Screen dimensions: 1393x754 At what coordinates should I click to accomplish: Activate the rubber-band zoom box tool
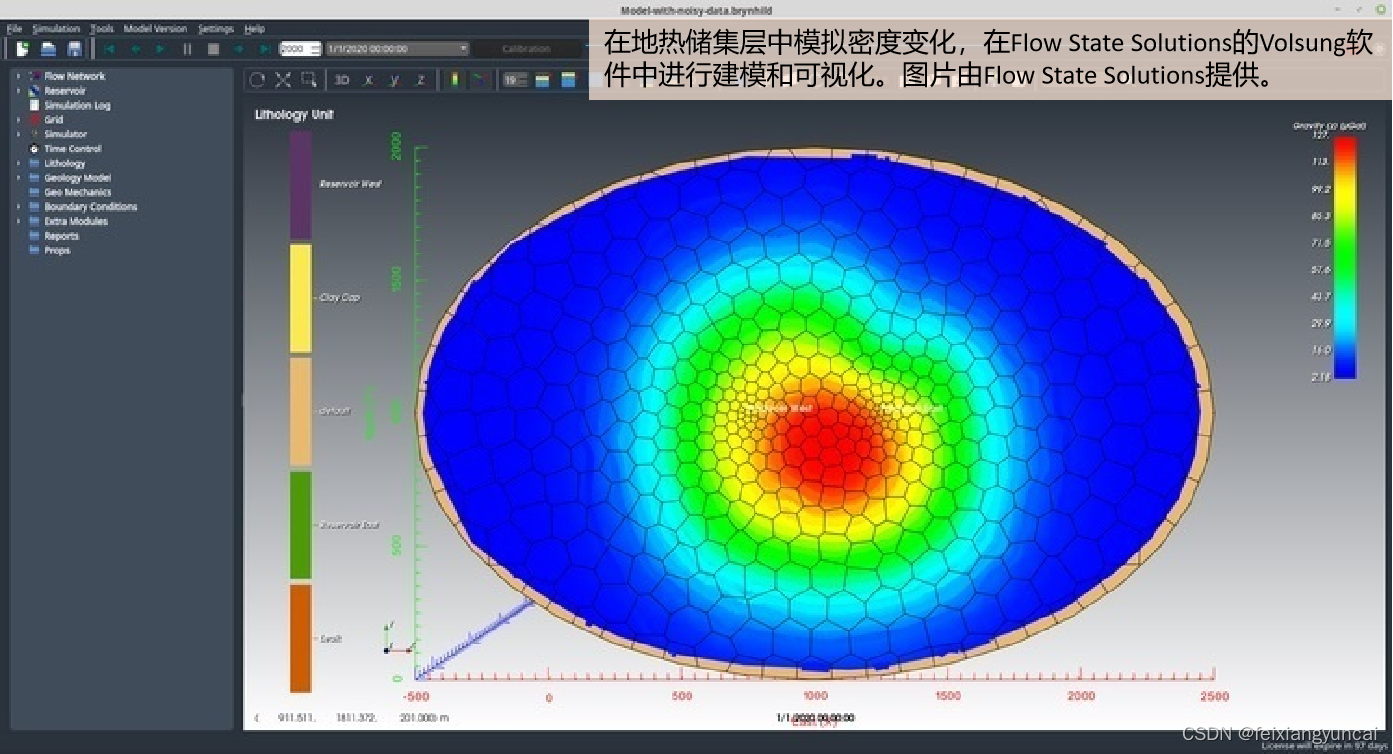point(309,80)
